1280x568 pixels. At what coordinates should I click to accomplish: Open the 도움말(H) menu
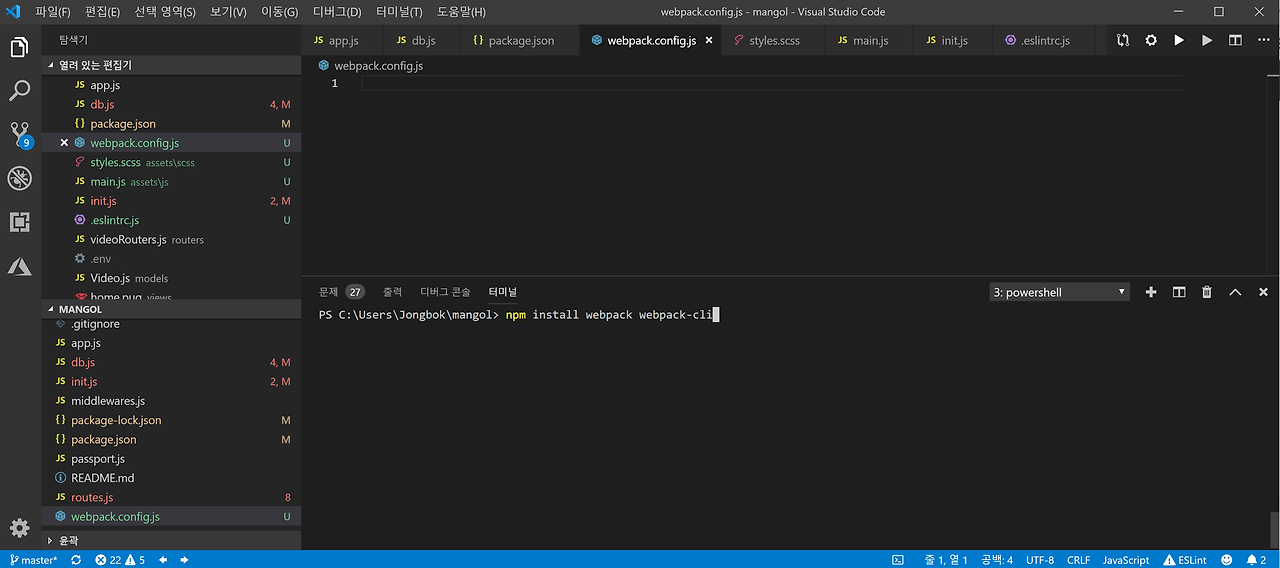(x=461, y=12)
